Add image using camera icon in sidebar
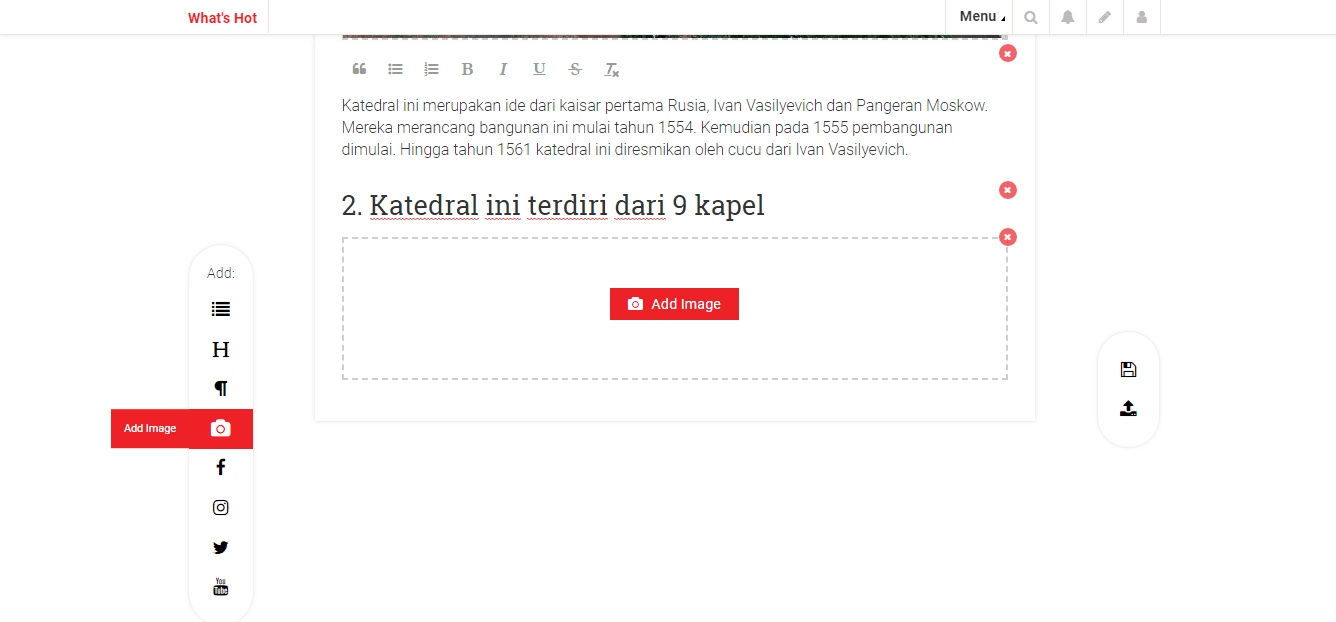Image resolution: width=1336 pixels, height=622 pixels. tap(221, 428)
